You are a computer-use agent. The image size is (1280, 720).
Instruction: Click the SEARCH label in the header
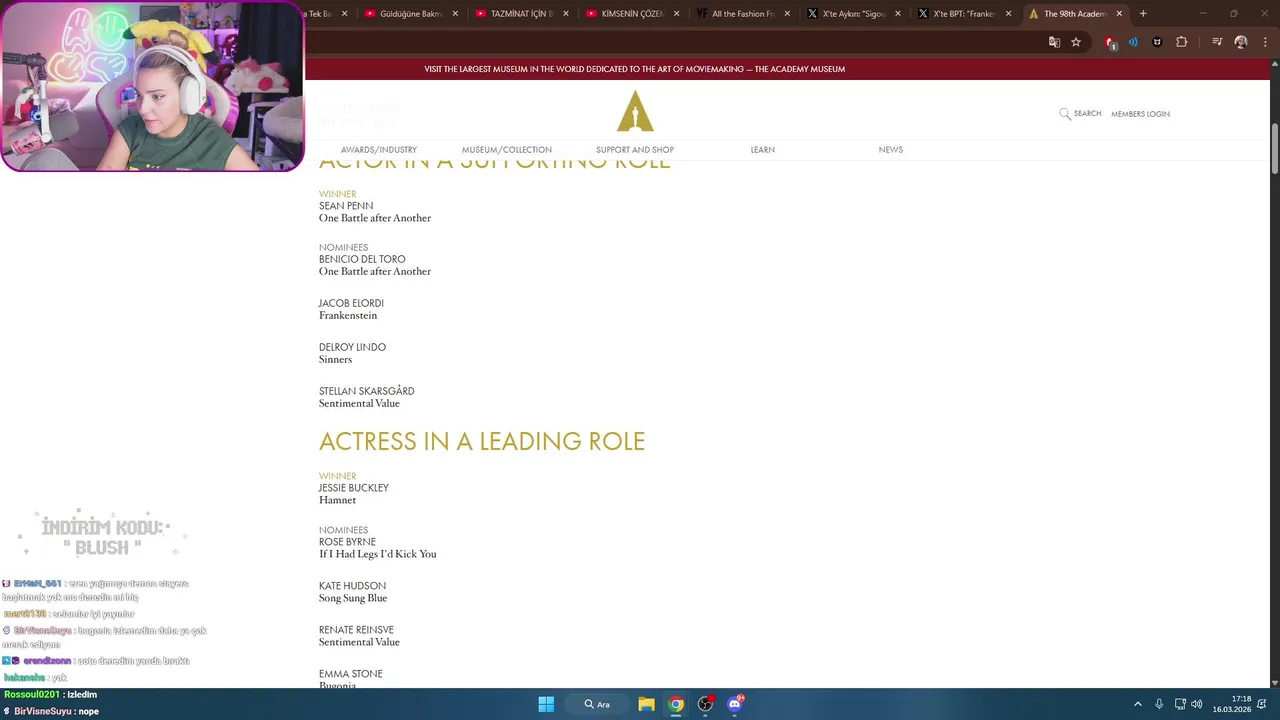[x=1087, y=114]
